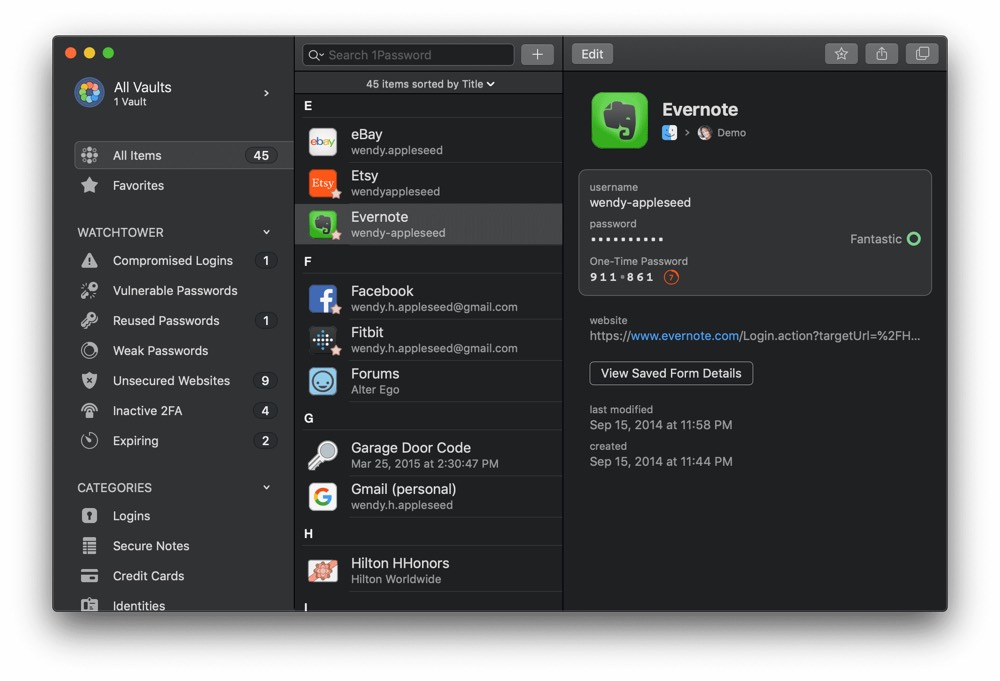Click the plus button to add item

[537, 55]
